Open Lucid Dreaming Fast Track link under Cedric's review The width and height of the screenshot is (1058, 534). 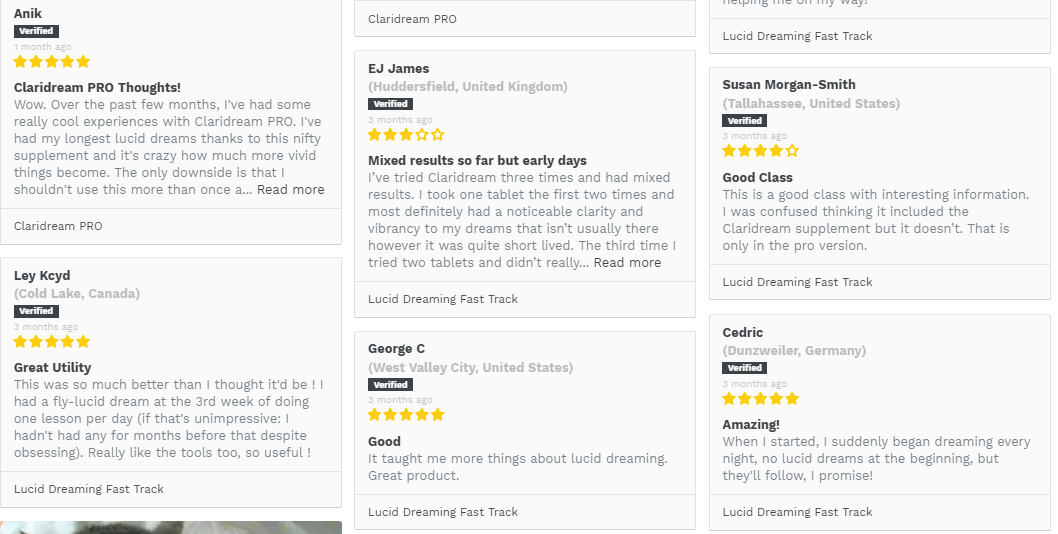pyautogui.click(x=797, y=512)
